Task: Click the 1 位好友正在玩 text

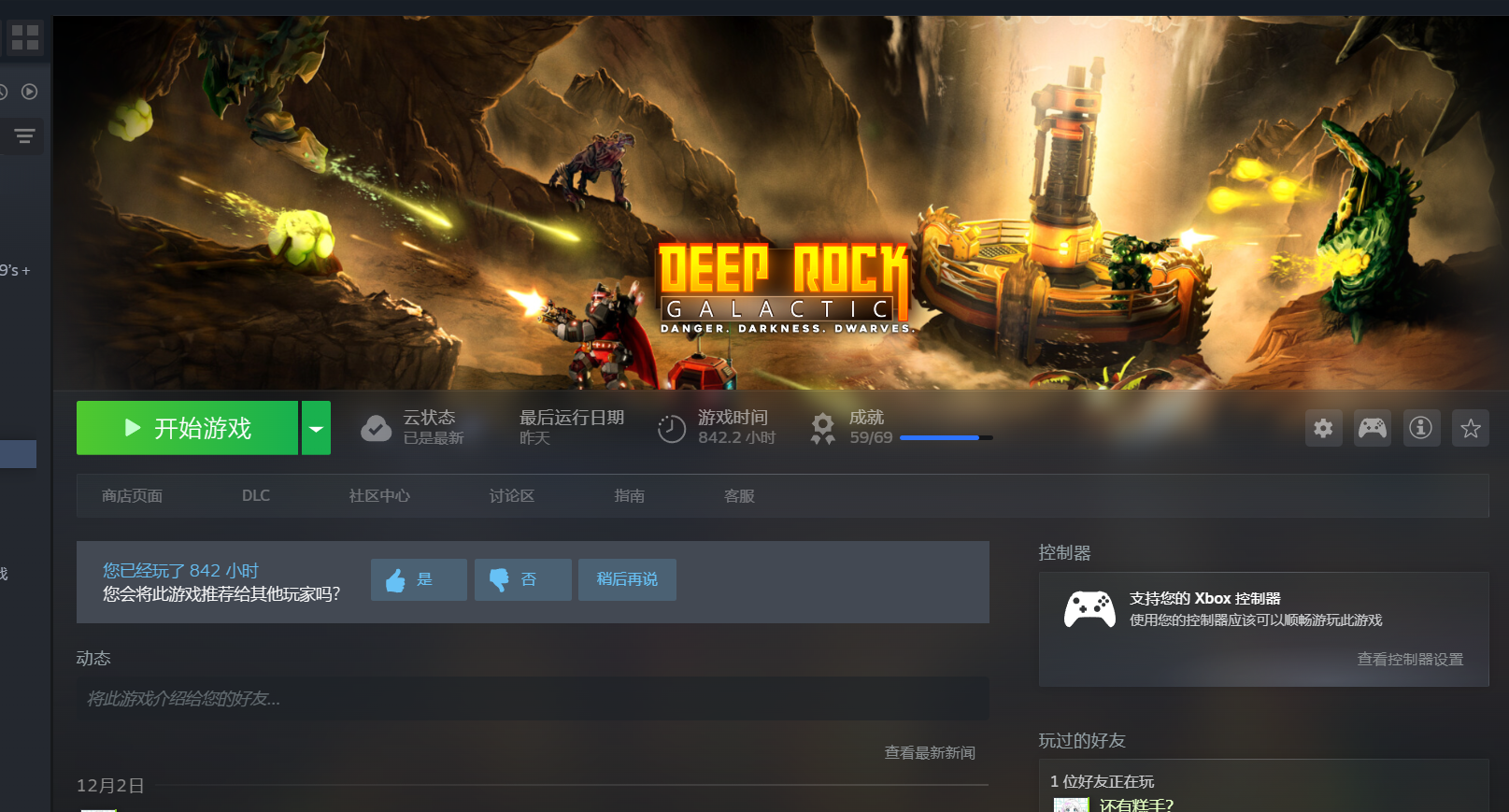Action: pyautogui.click(x=1103, y=781)
